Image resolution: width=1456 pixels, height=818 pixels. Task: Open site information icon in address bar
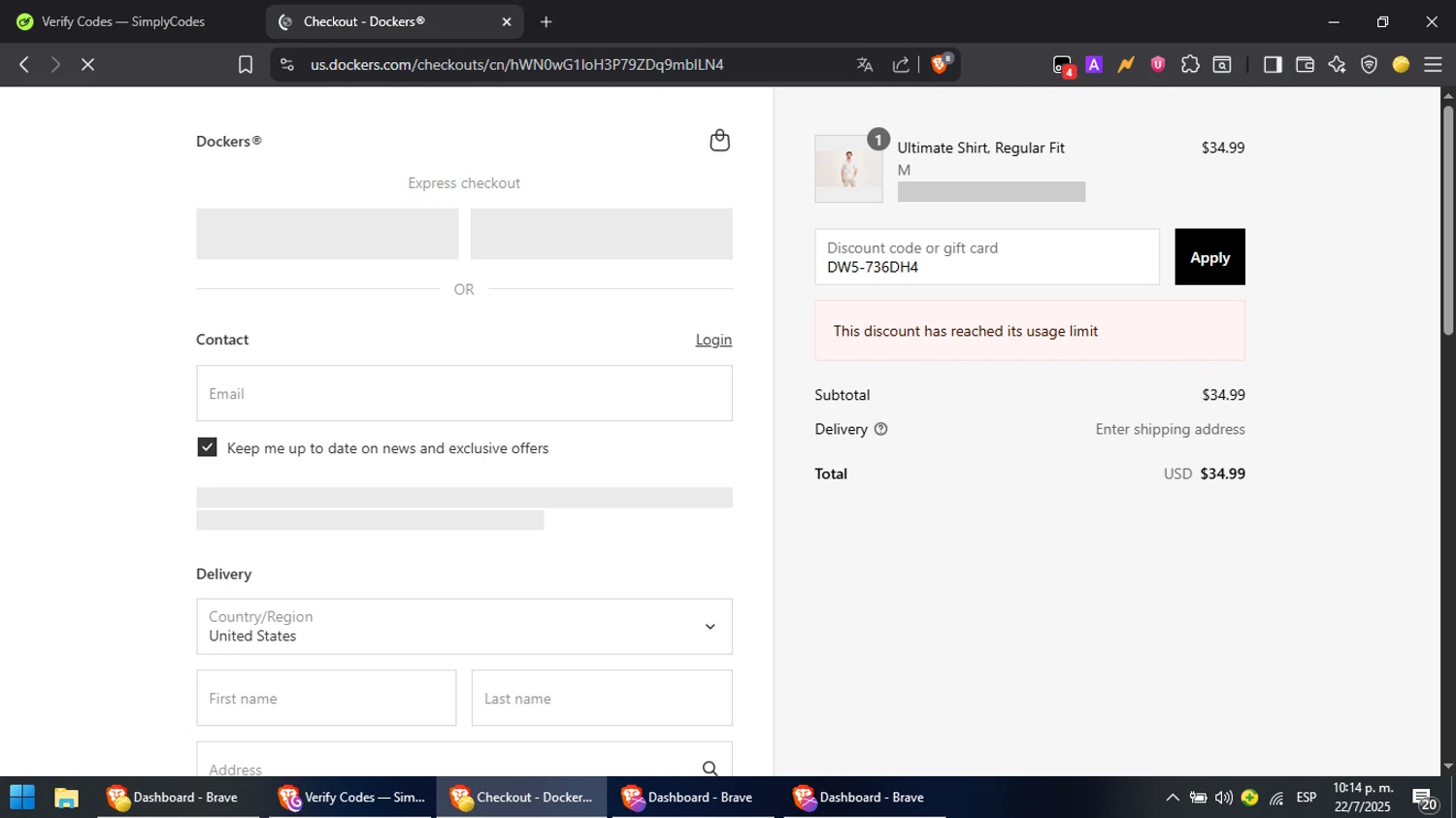point(286,64)
